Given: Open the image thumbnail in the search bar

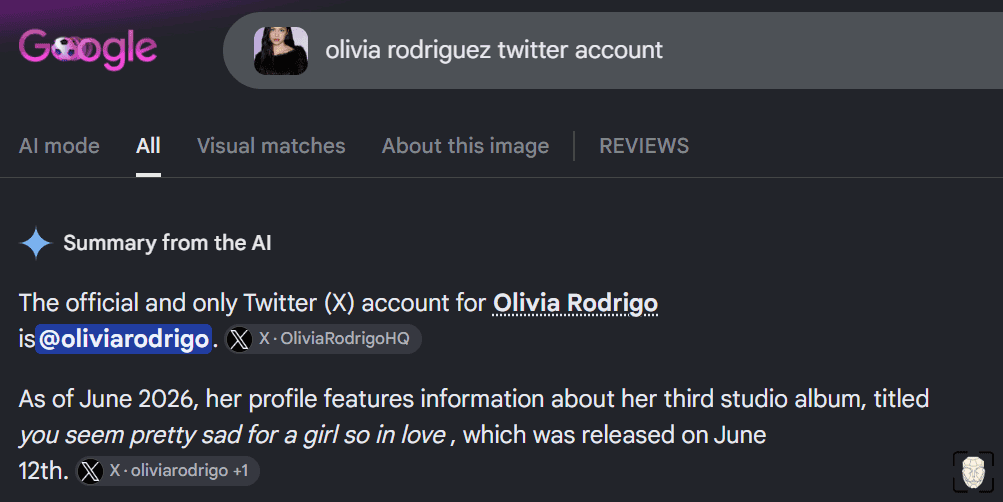Looking at the screenshot, I should (281, 51).
